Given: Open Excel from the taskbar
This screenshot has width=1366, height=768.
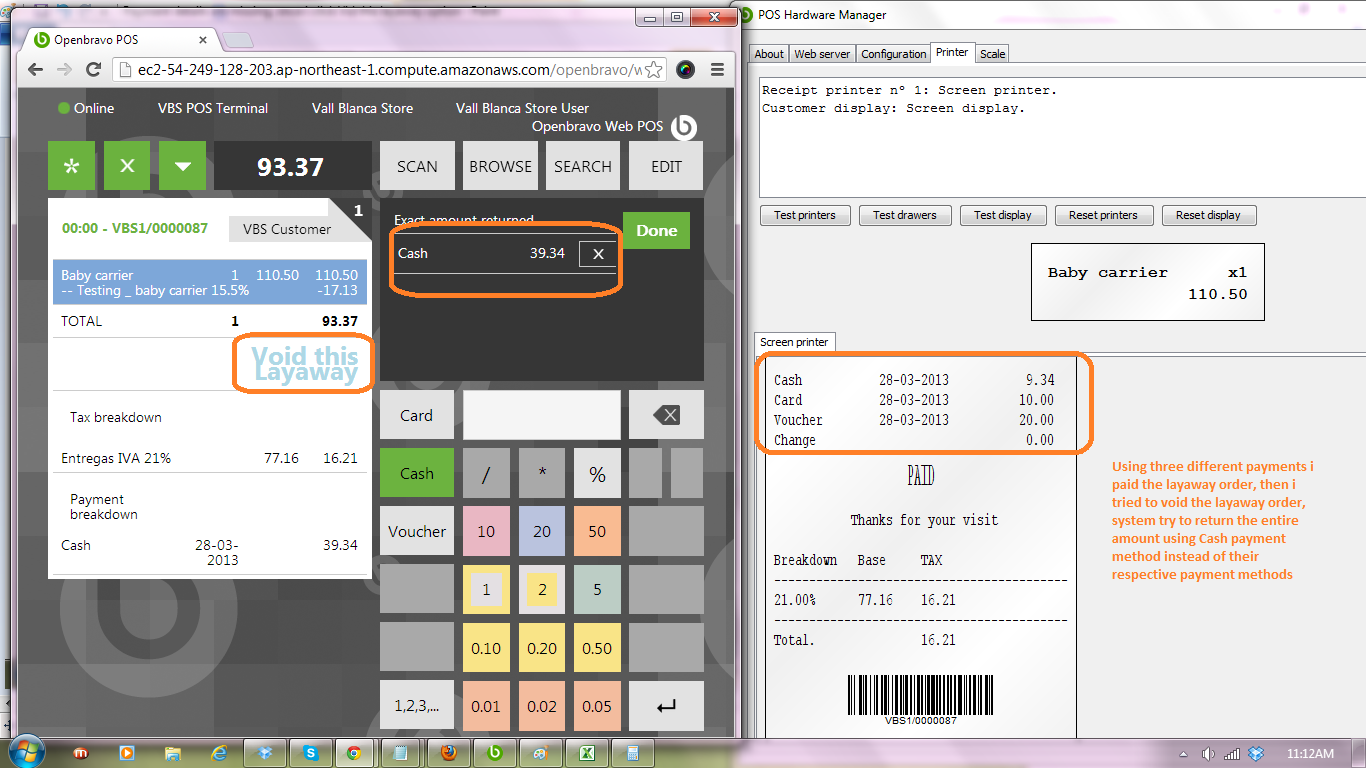Looking at the screenshot, I should point(588,753).
